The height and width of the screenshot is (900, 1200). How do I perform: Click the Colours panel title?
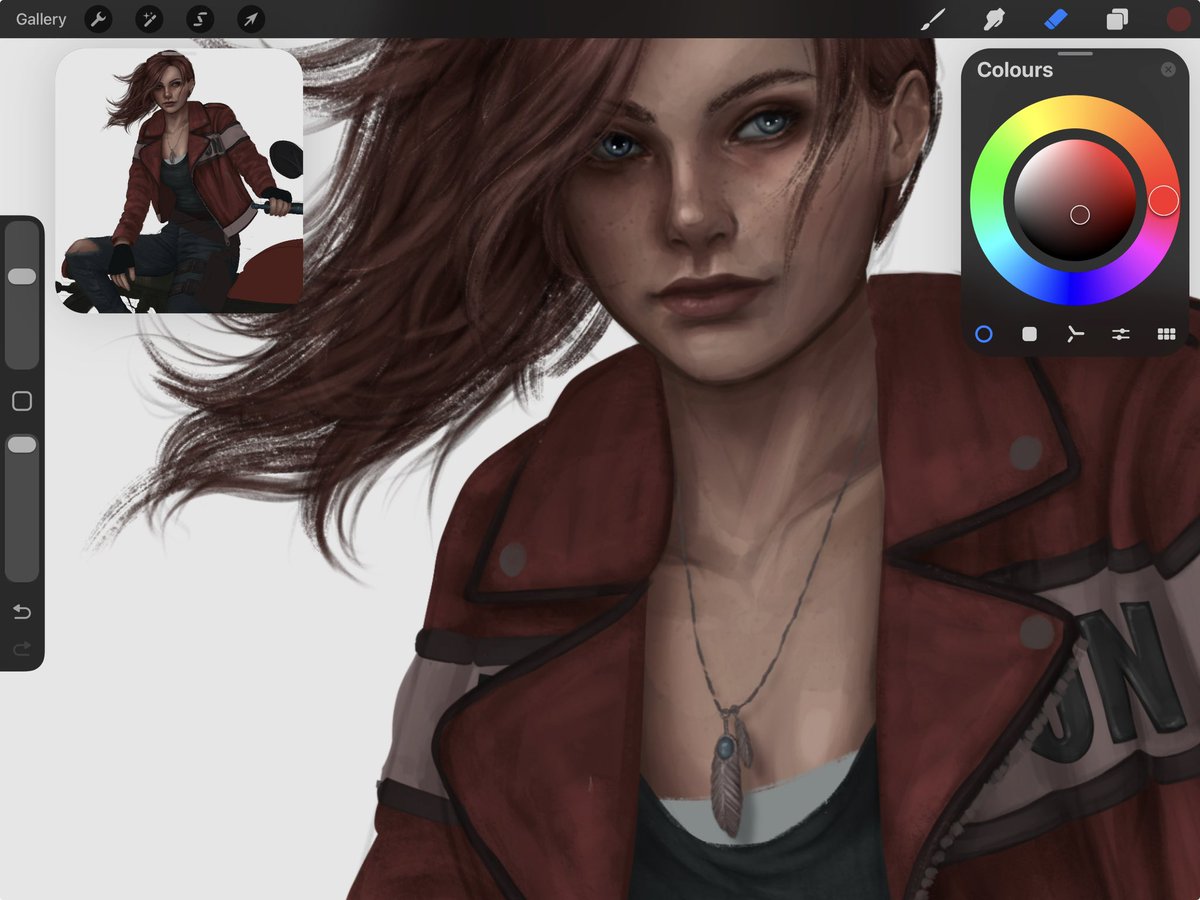[1014, 70]
